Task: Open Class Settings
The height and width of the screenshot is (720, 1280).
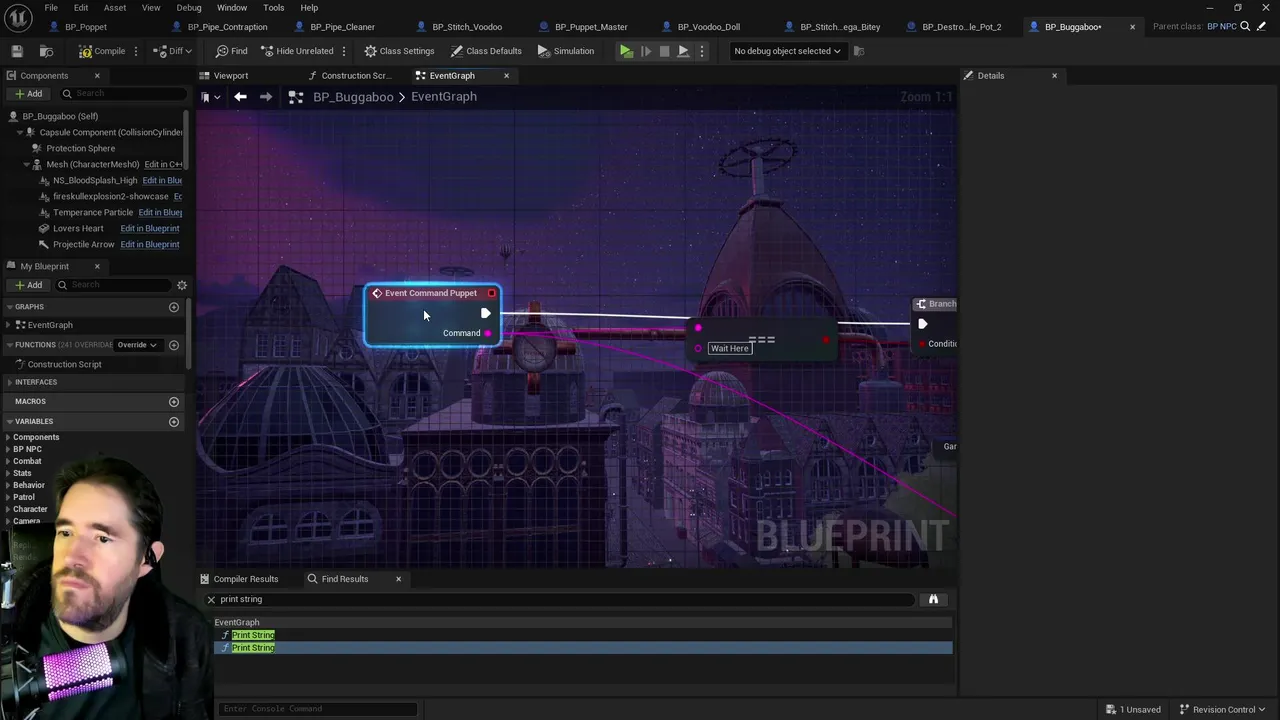Action: point(399,51)
